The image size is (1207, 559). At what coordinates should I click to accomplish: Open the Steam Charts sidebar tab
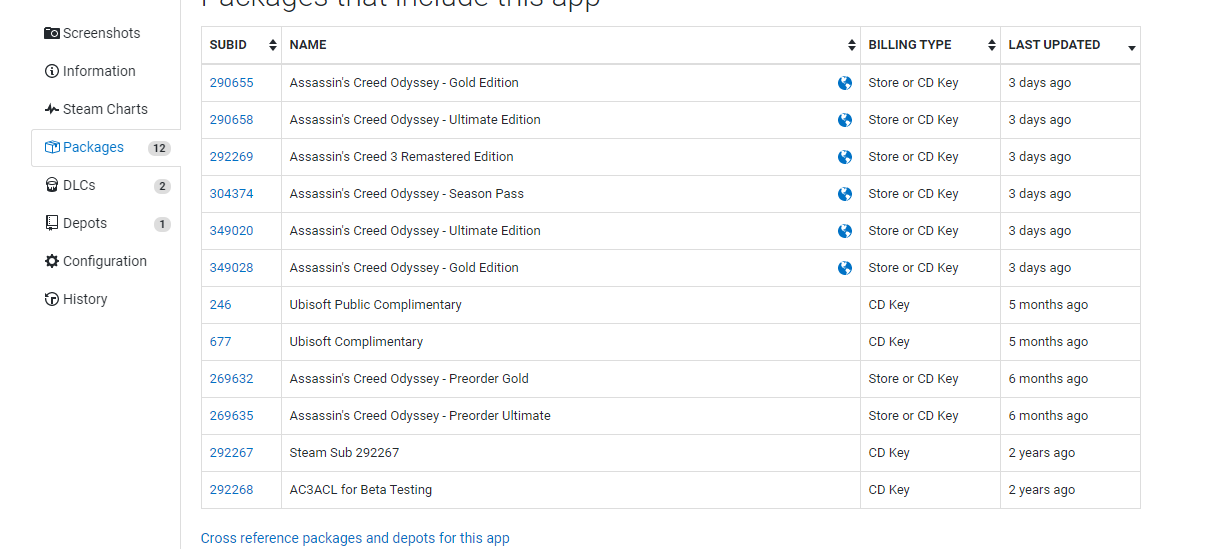[x=106, y=109]
